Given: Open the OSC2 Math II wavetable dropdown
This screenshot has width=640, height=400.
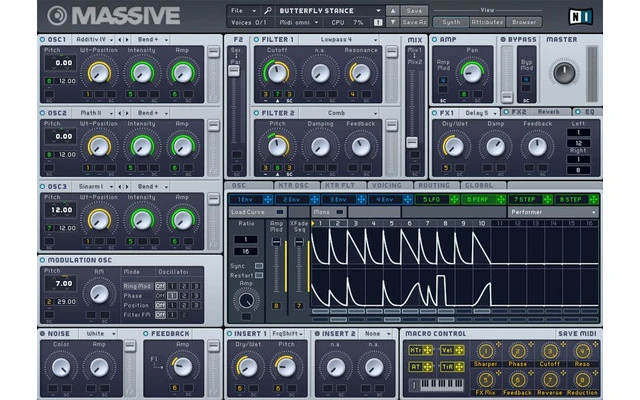Looking at the screenshot, I should click(x=94, y=113).
